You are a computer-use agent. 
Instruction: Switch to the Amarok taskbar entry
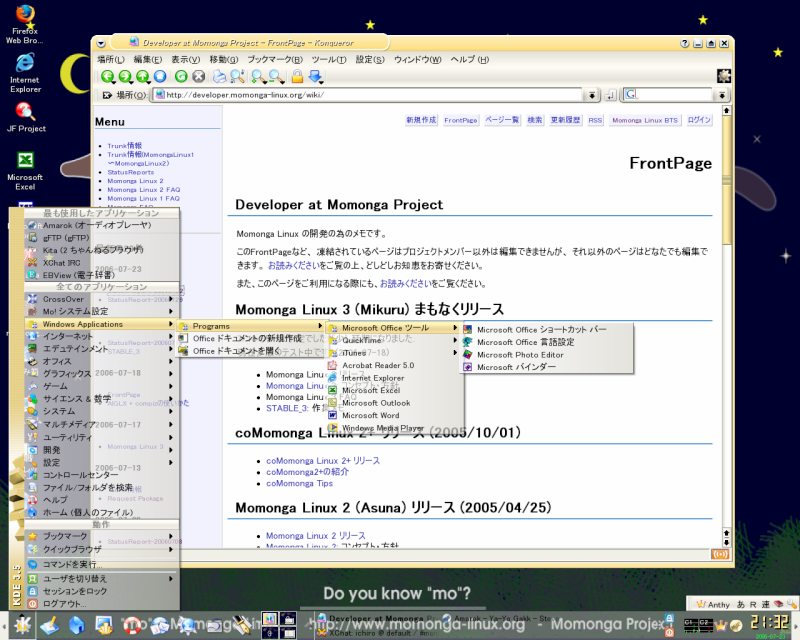click(497, 619)
